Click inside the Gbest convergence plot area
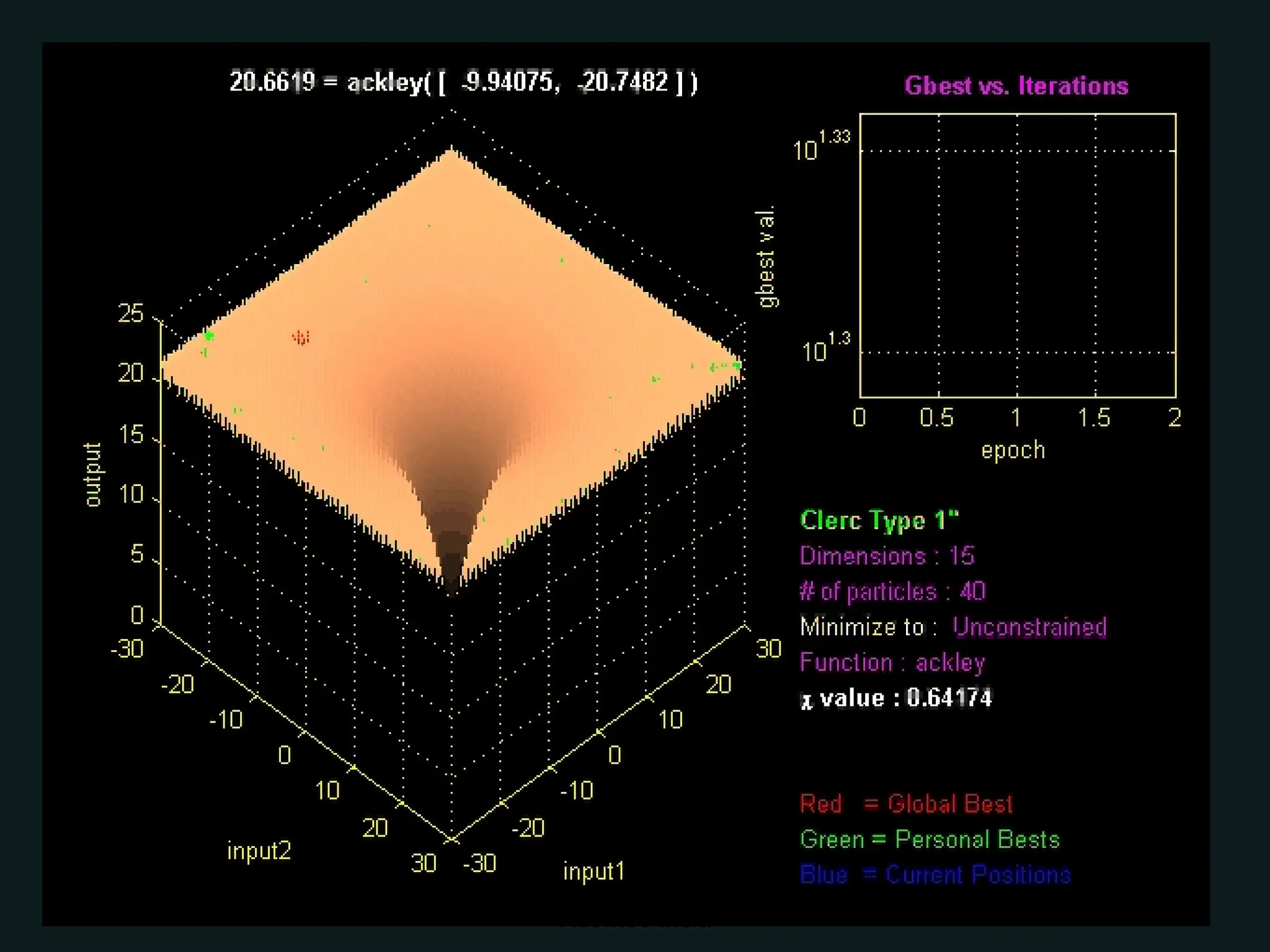 click(x=1017, y=254)
